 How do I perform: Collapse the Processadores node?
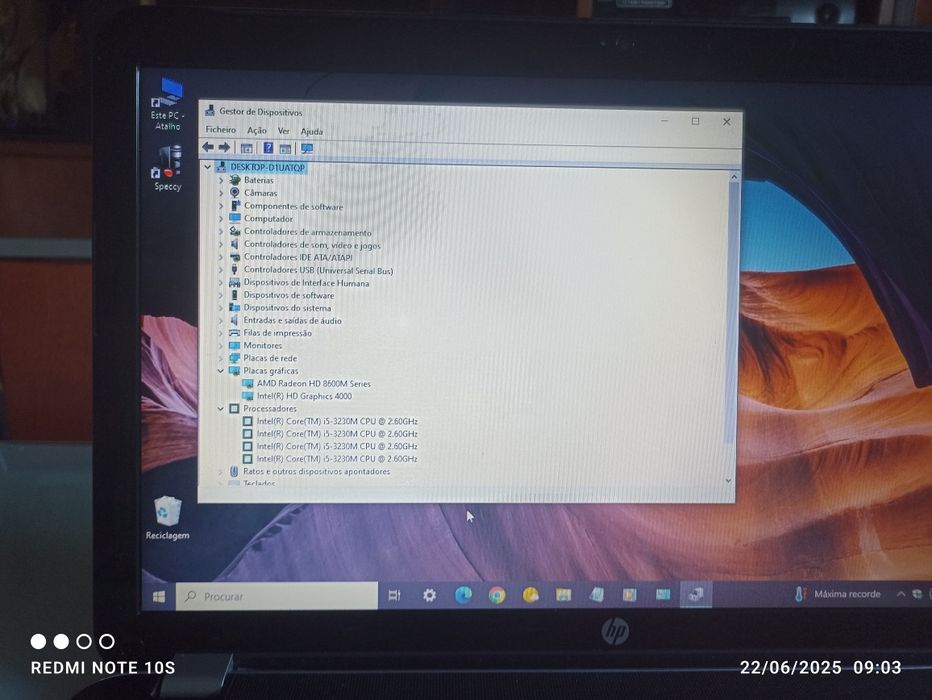point(221,409)
